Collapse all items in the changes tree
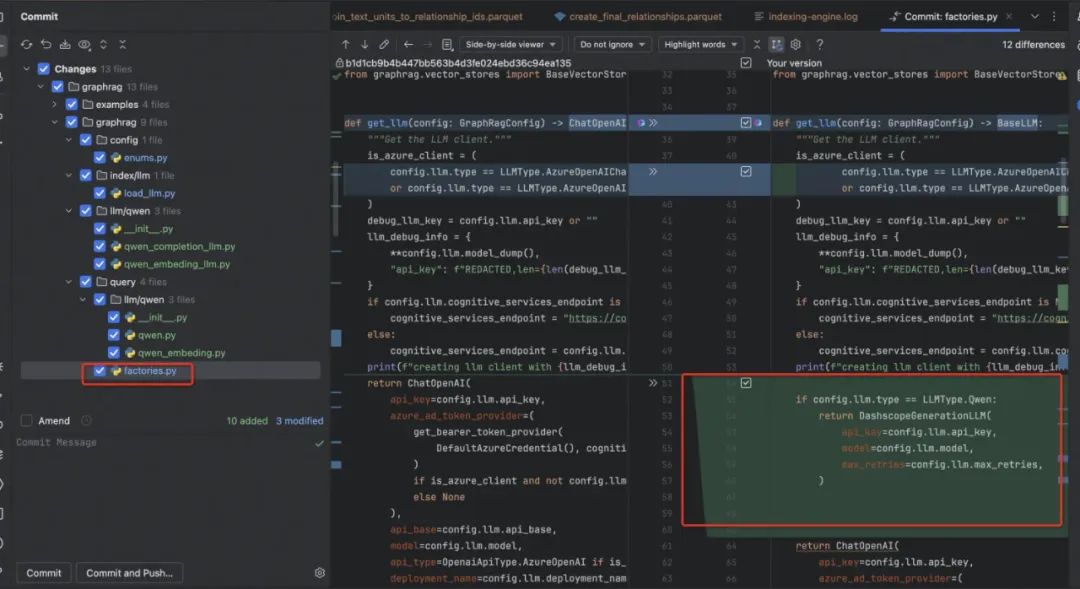The height and width of the screenshot is (589, 1080). coord(122,45)
